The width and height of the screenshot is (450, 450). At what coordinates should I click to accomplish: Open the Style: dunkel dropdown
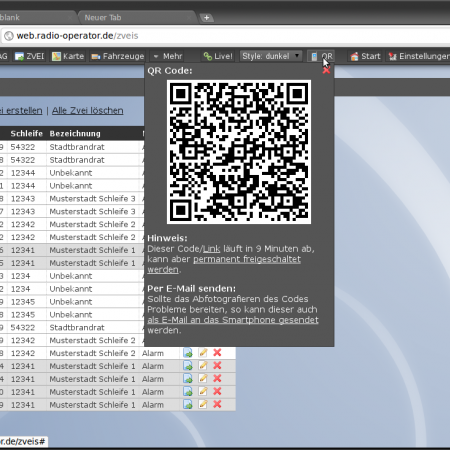click(271, 56)
